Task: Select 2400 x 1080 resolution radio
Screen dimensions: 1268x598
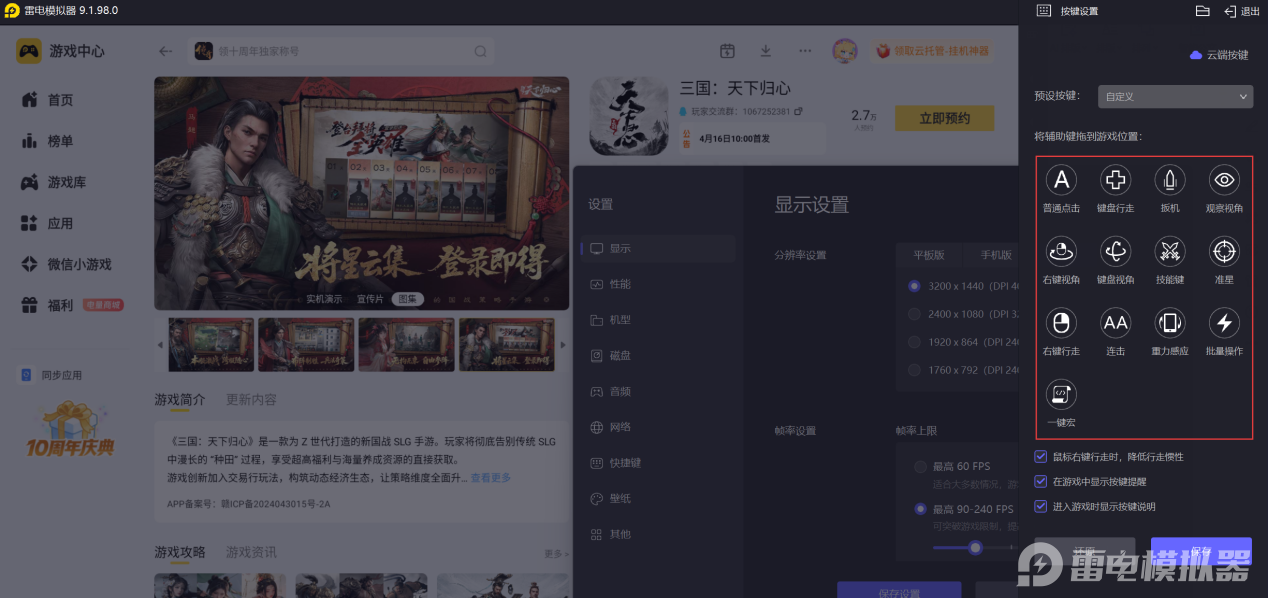Action: [914, 314]
